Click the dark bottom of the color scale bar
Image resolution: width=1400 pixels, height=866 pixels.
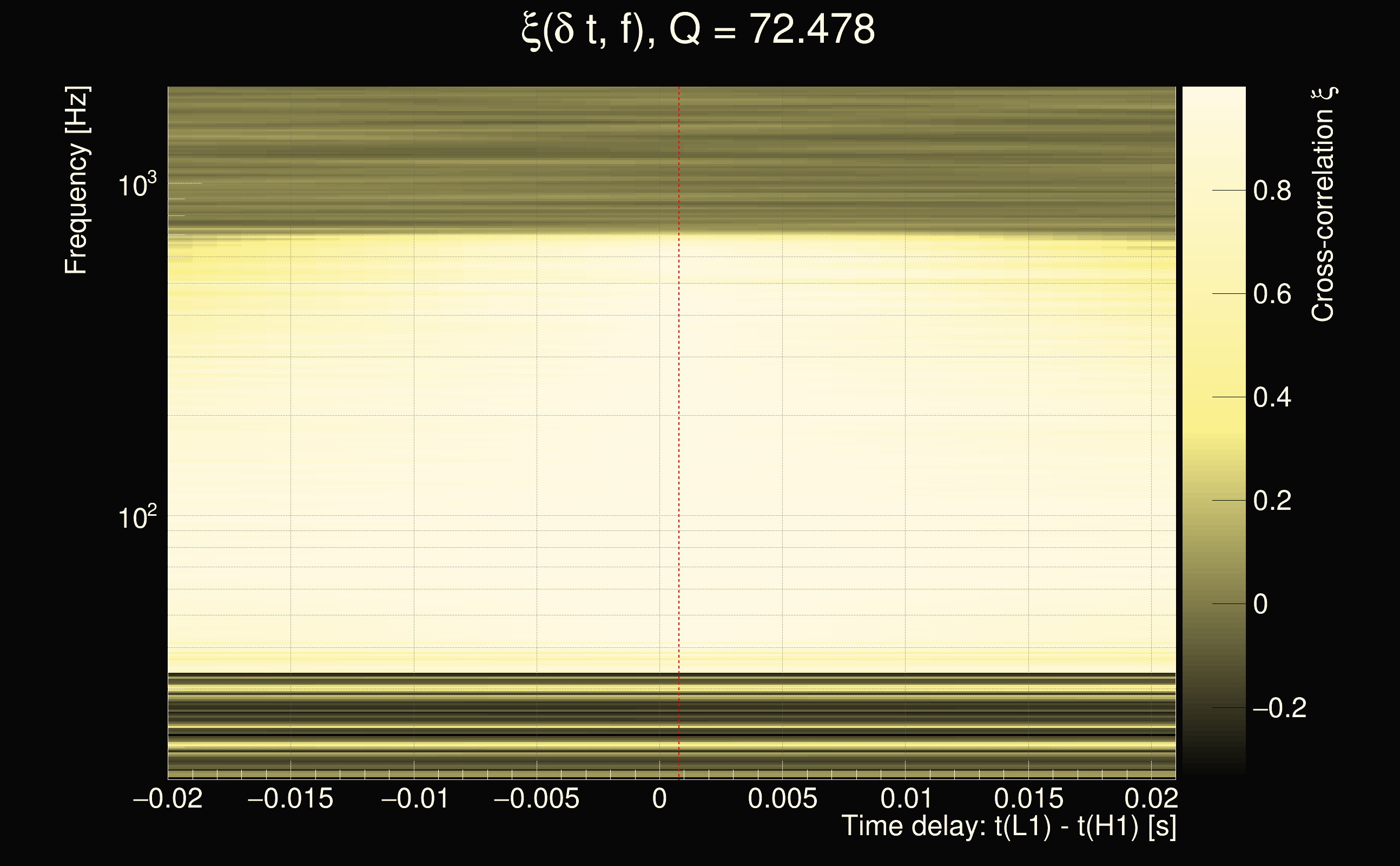click(1214, 765)
